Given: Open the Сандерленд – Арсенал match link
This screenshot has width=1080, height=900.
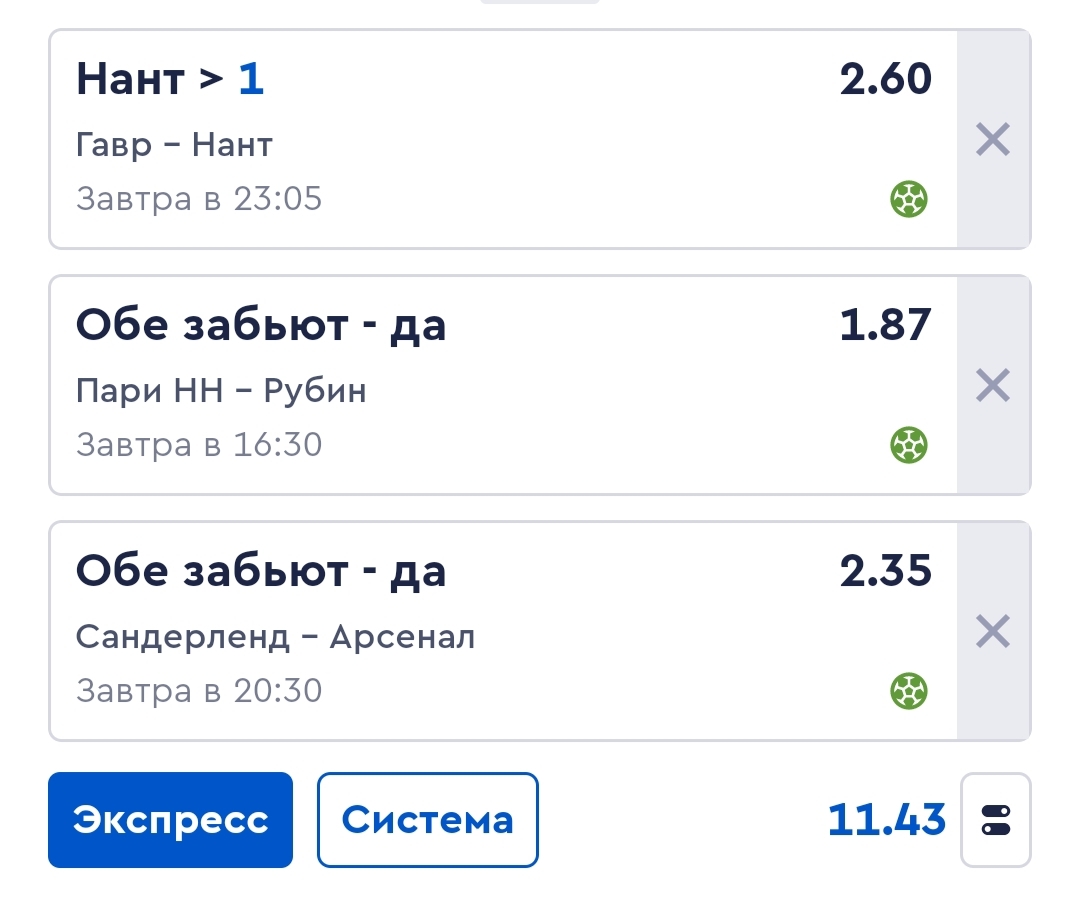Looking at the screenshot, I should click(275, 637).
